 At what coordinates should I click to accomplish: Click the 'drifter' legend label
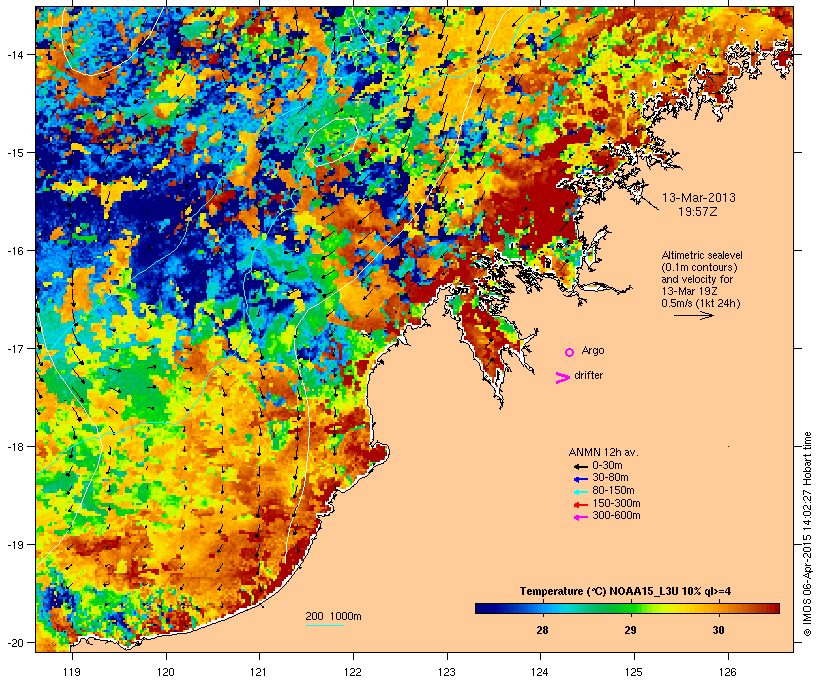pyautogui.click(x=588, y=375)
